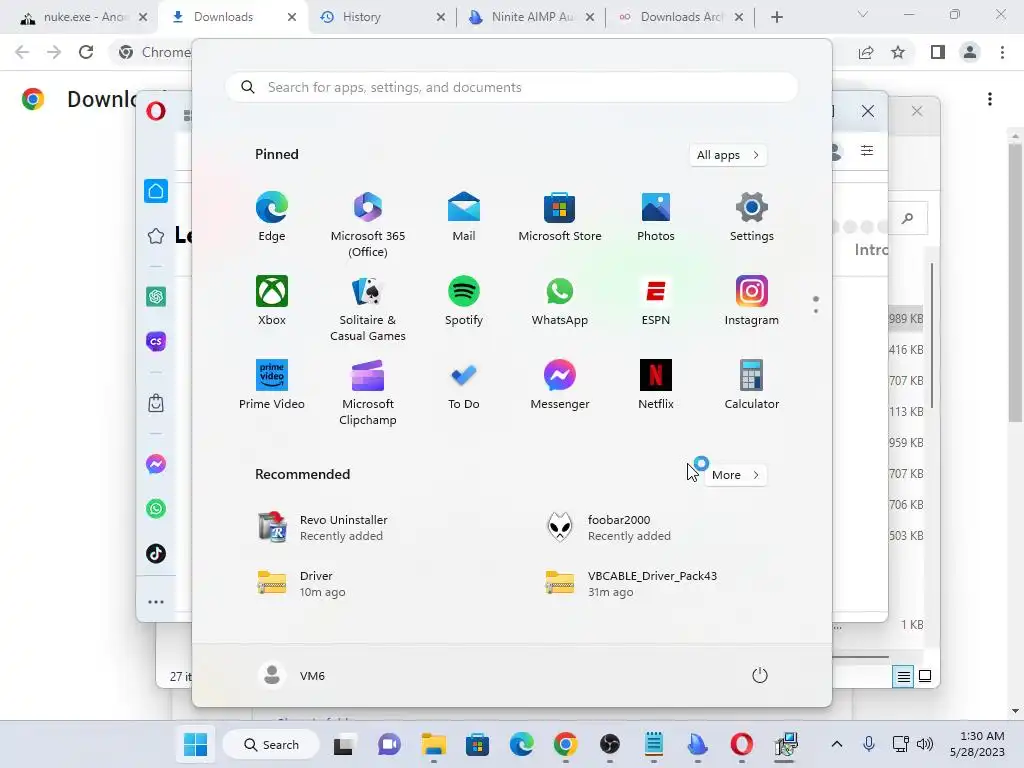
Task: Open Settings from pinned apps
Action: click(x=752, y=217)
